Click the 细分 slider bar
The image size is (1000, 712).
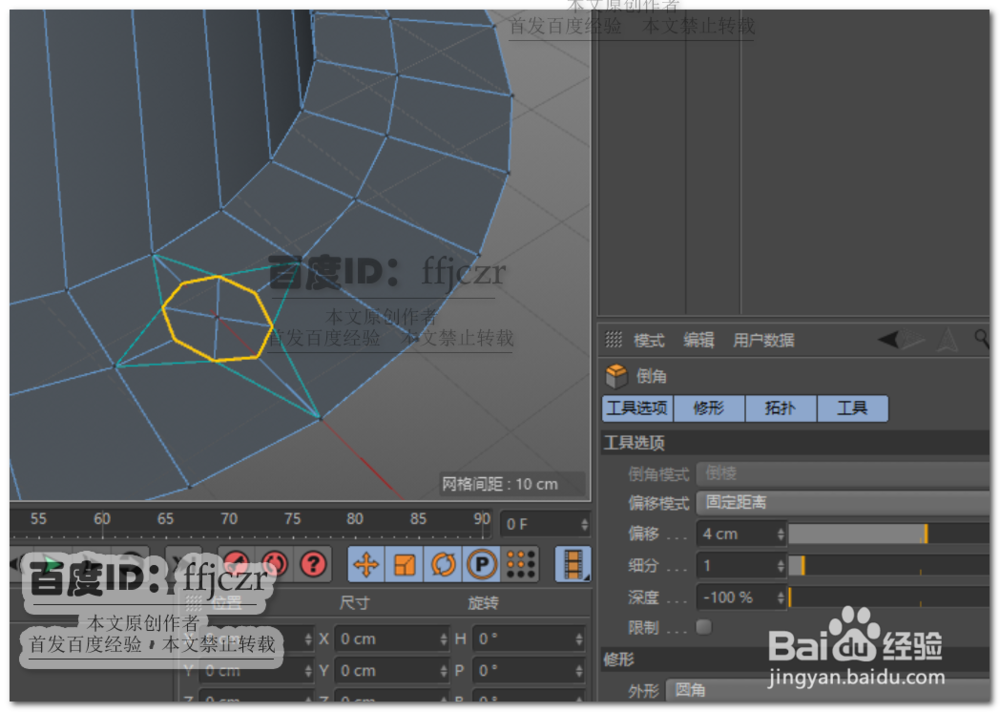pyautogui.click(x=889, y=565)
